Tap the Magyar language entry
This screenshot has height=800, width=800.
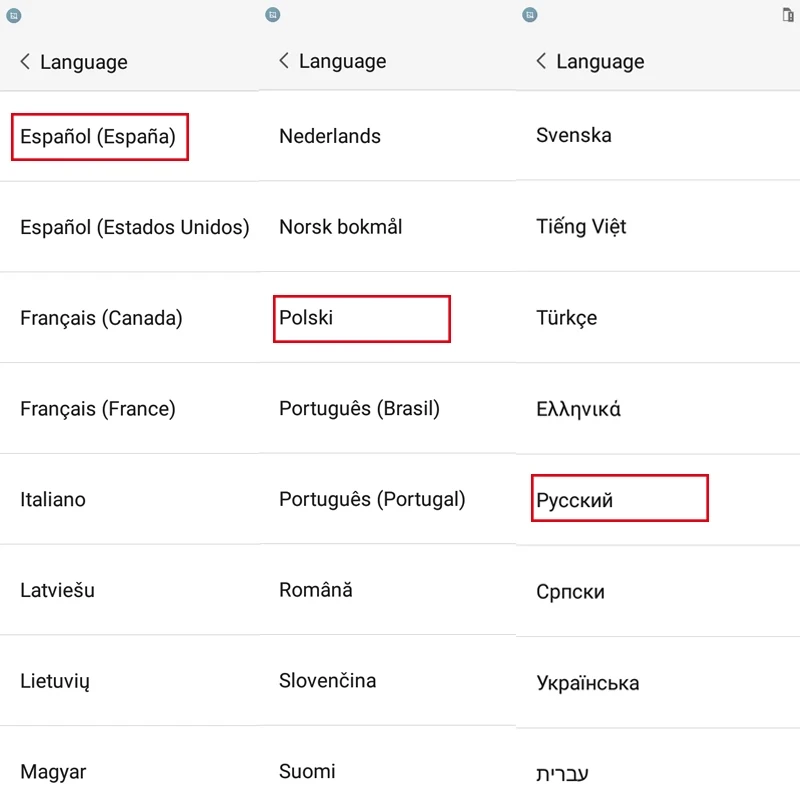[53, 772]
